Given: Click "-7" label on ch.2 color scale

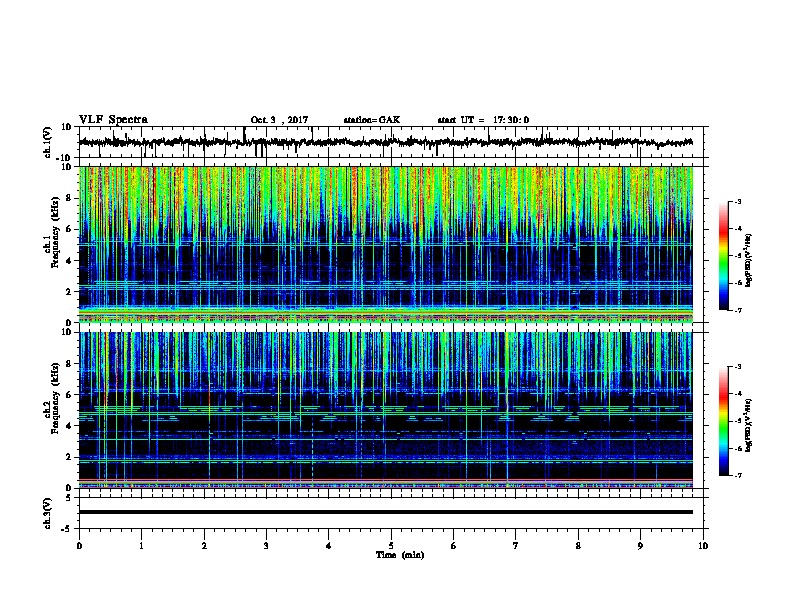Looking at the screenshot, I should coord(737,475).
